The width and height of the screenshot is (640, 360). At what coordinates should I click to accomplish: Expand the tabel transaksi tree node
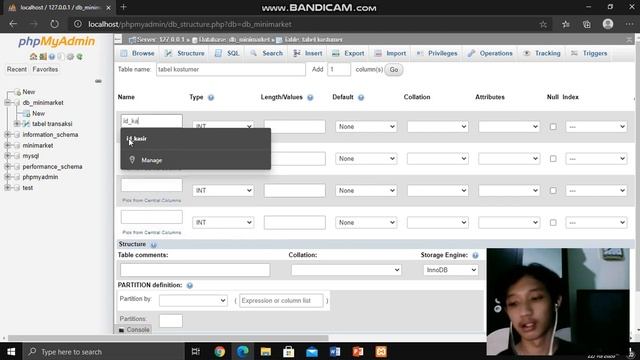17,124
